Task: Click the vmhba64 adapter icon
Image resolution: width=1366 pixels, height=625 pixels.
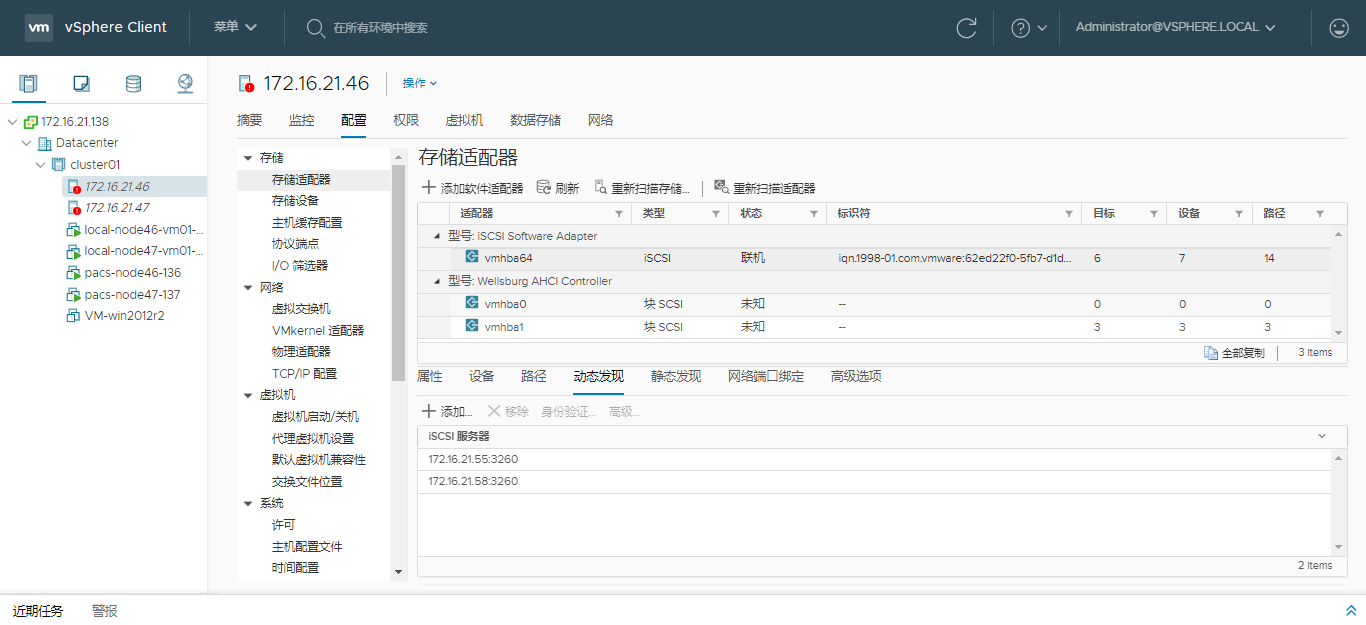Action: click(x=472, y=257)
